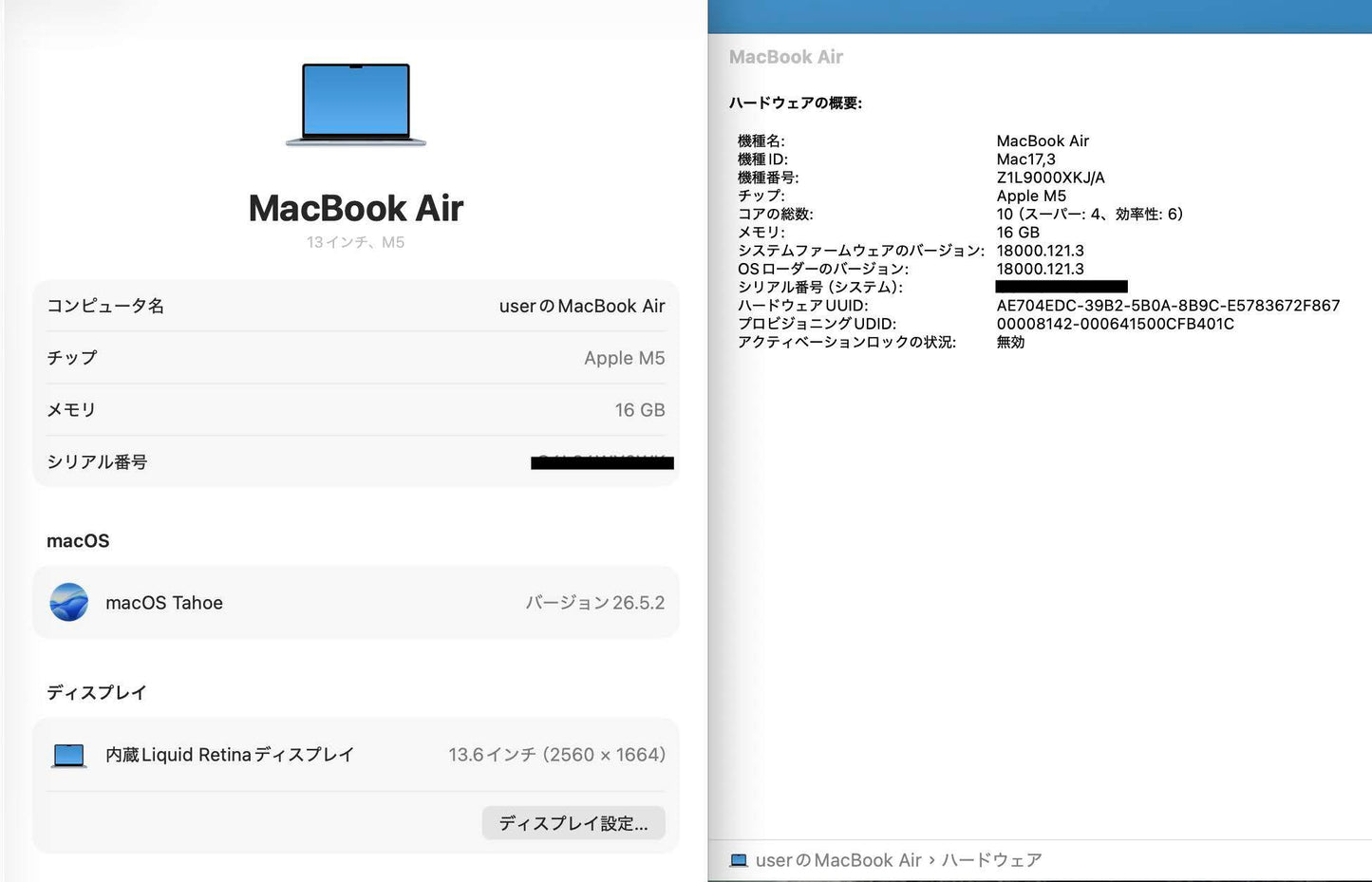Click the 13インチ、M5 subtitle
1372x882 pixels.
(x=356, y=242)
